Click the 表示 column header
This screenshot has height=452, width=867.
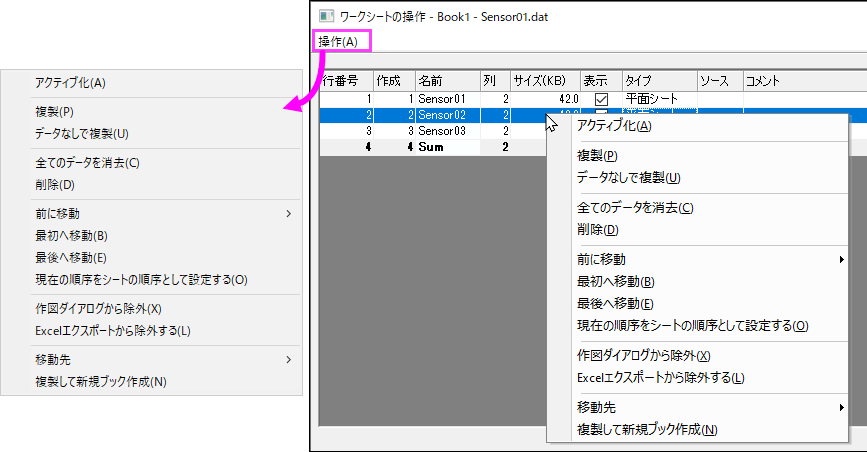tap(602, 81)
